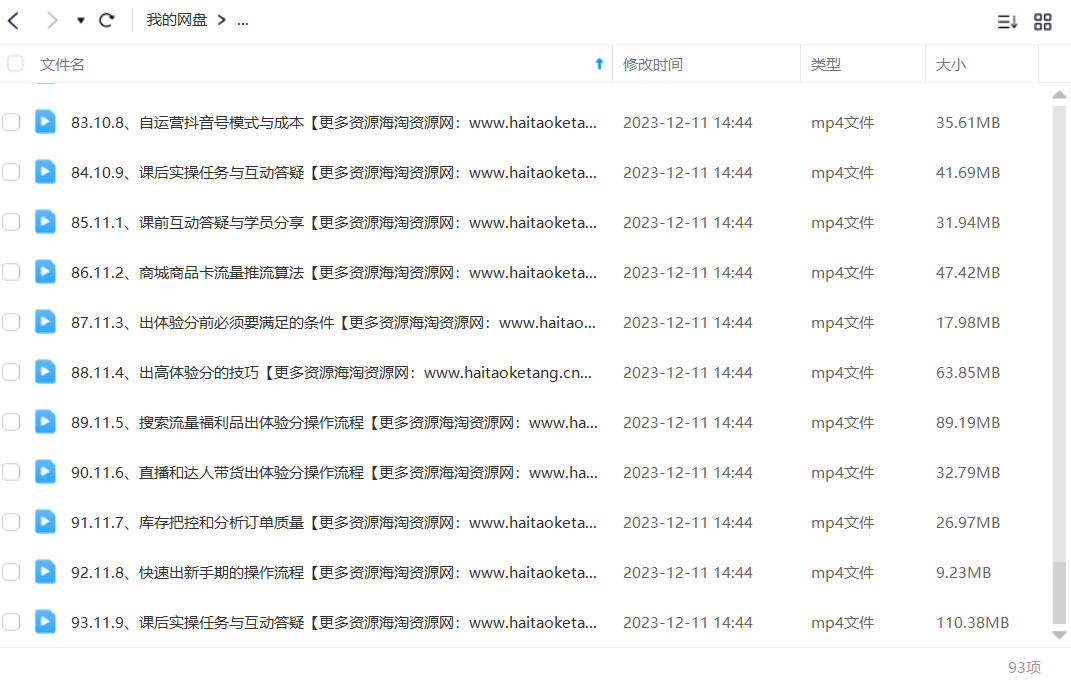The height and width of the screenshot is (683, 1071).
Task: Click the video icon of 91.11.7 file
Action: point(45,521)
